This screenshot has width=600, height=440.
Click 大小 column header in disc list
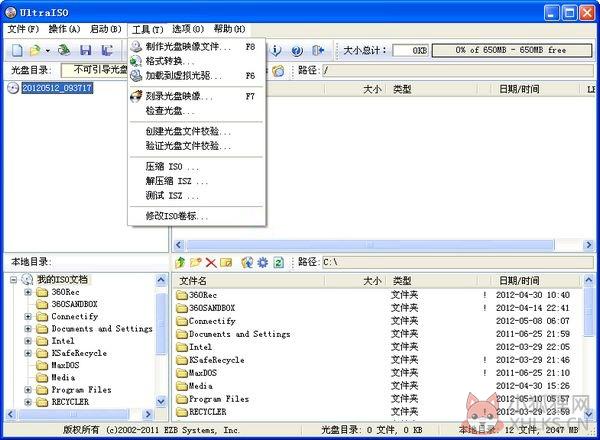[x=355, y=89]
